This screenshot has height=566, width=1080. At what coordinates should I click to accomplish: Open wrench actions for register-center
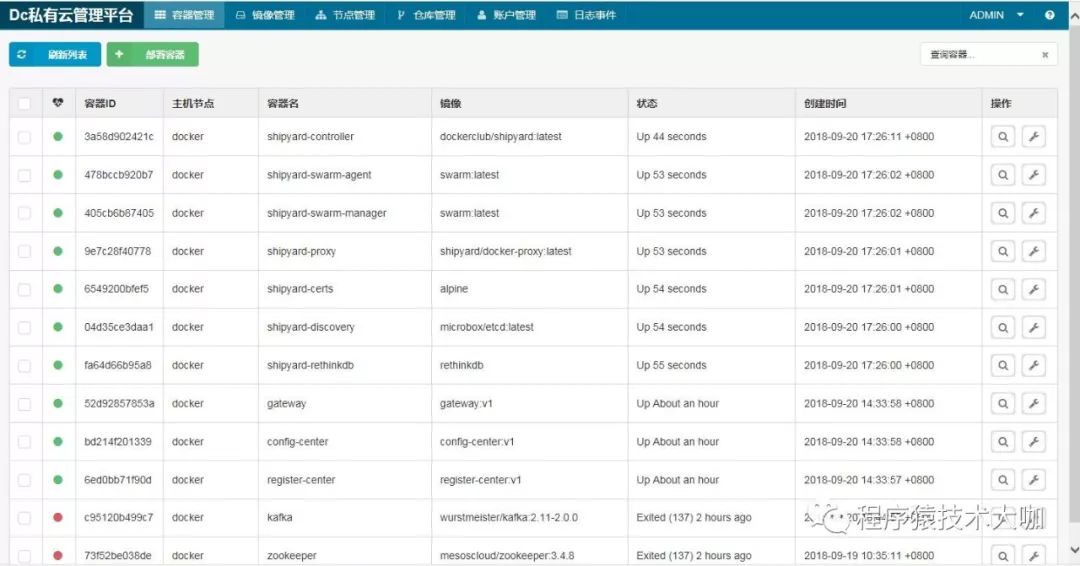[1034, 480]
